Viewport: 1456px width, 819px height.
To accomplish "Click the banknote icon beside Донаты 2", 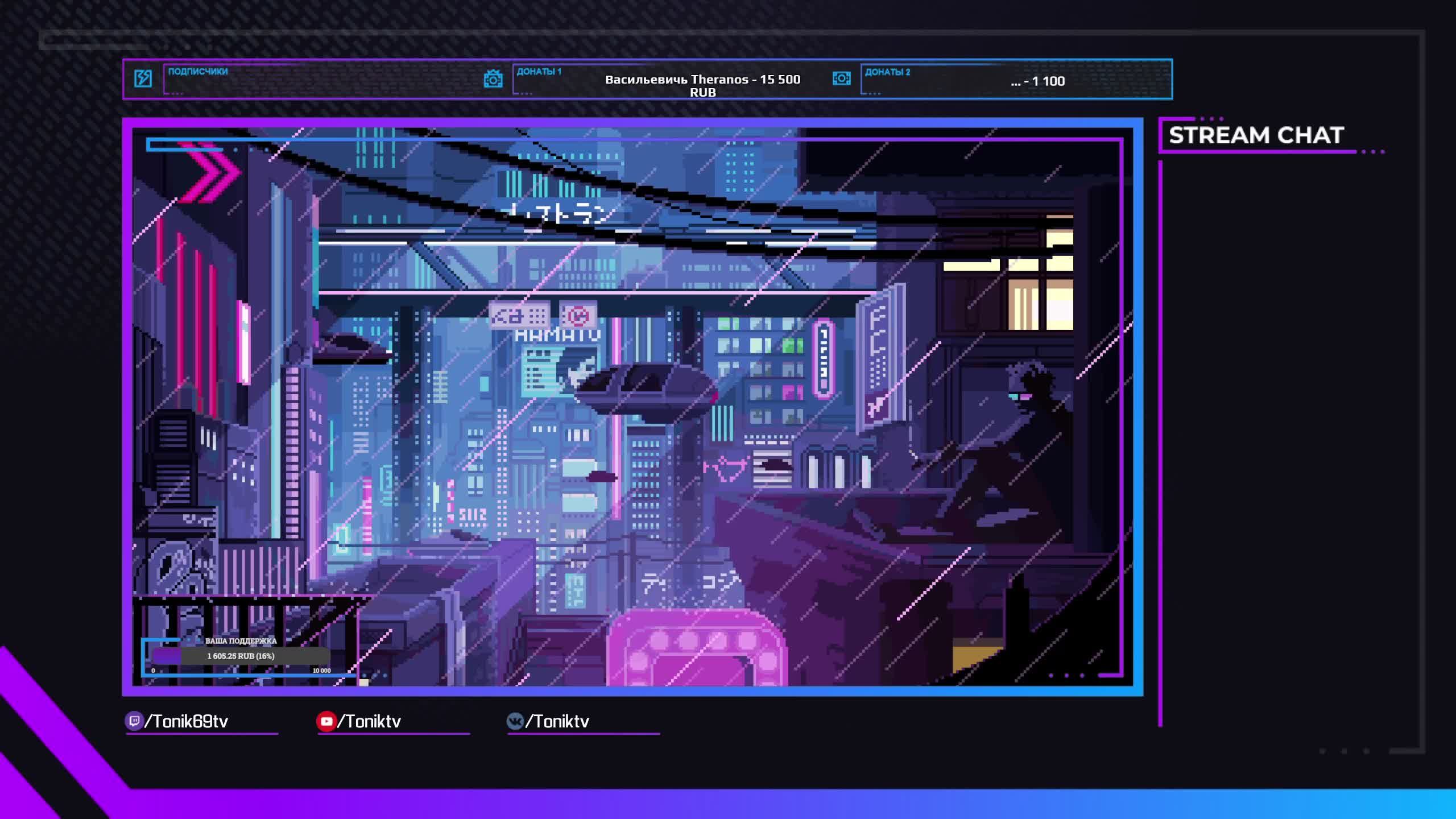I will click(x=841, y=78).
